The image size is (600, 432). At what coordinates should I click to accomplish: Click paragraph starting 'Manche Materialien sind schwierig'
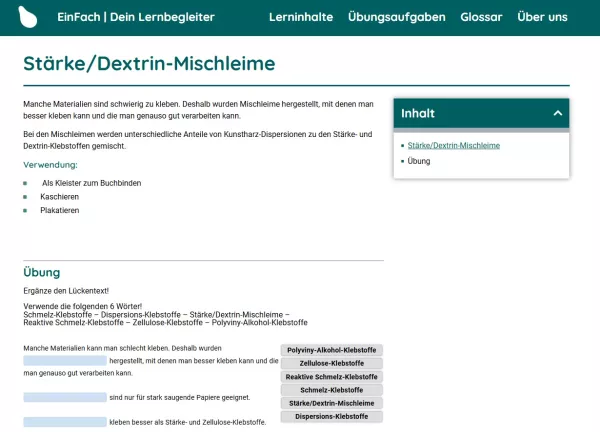[198, 110]
